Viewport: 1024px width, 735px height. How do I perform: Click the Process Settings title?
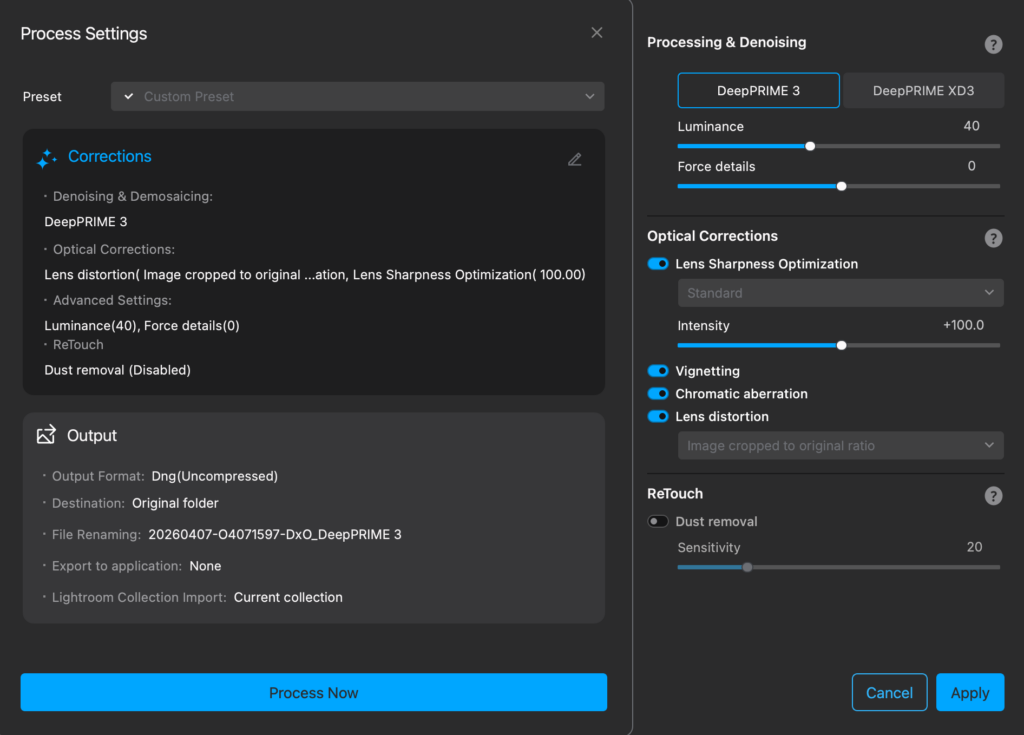[x=84, y=33]
